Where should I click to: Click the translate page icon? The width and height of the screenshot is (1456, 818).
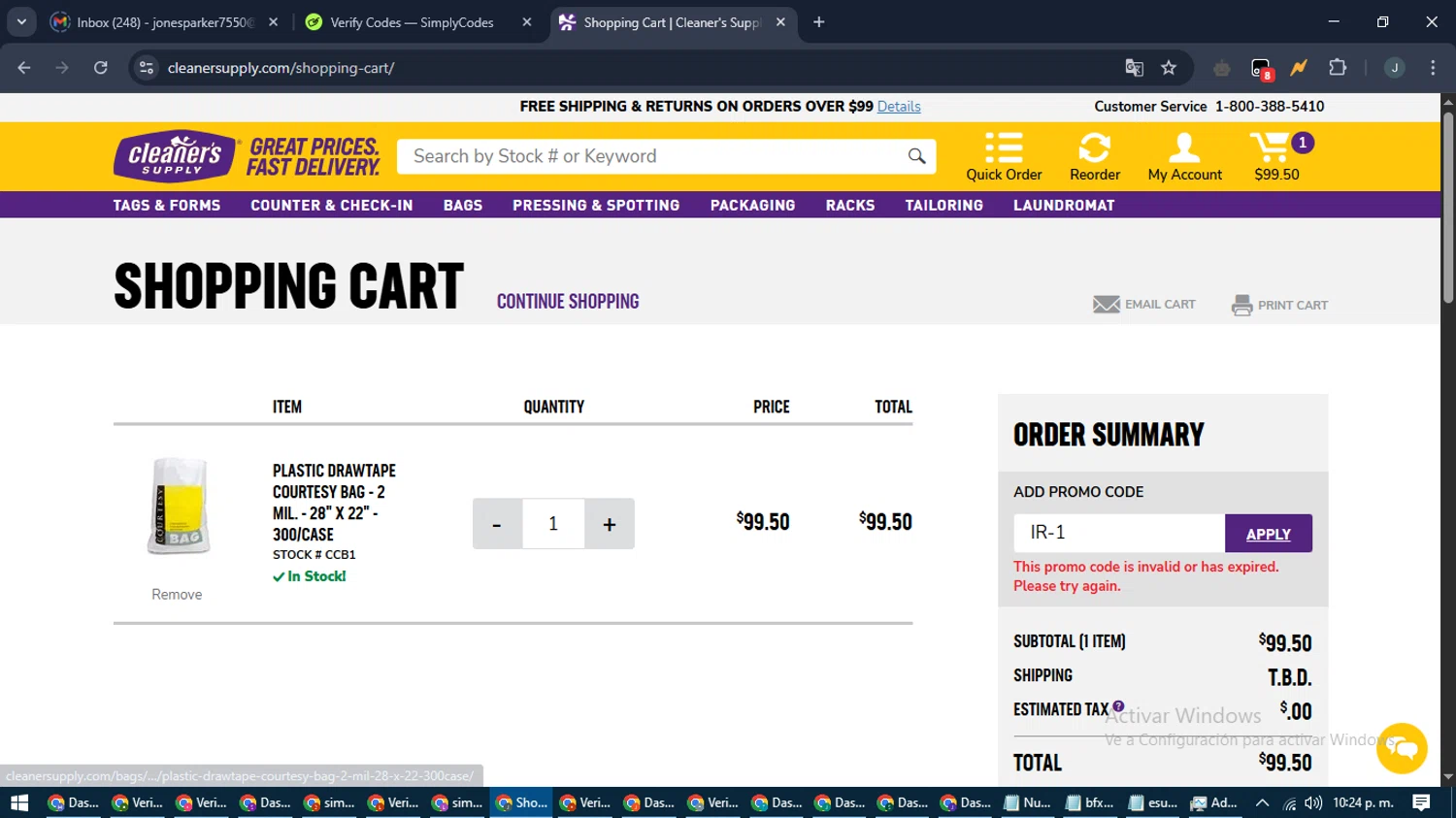(x=1134, y=68)
